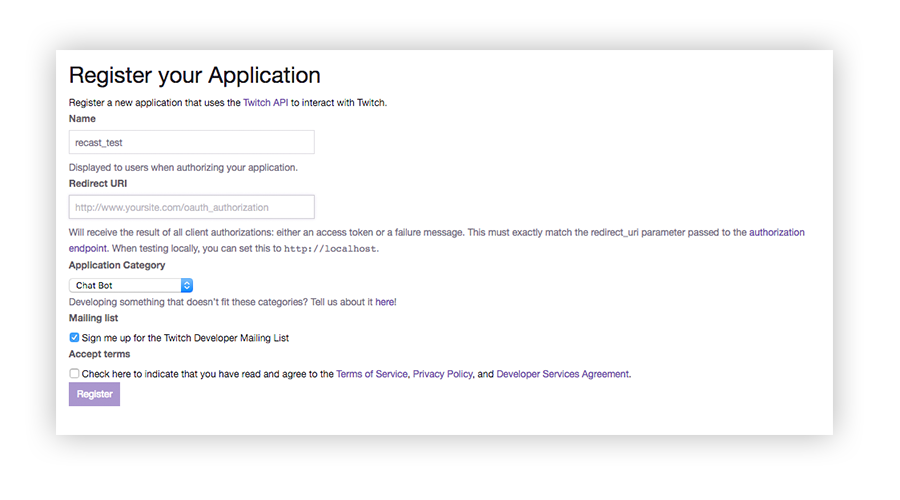Focus the Redirect URI input field

click(x=192, y=207)
